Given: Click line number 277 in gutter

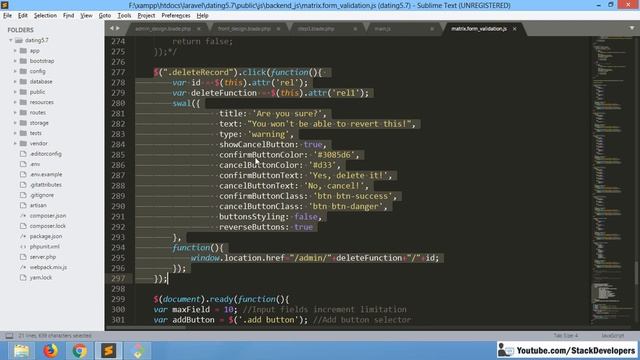Looking at the screenshot, I should 118,72.
